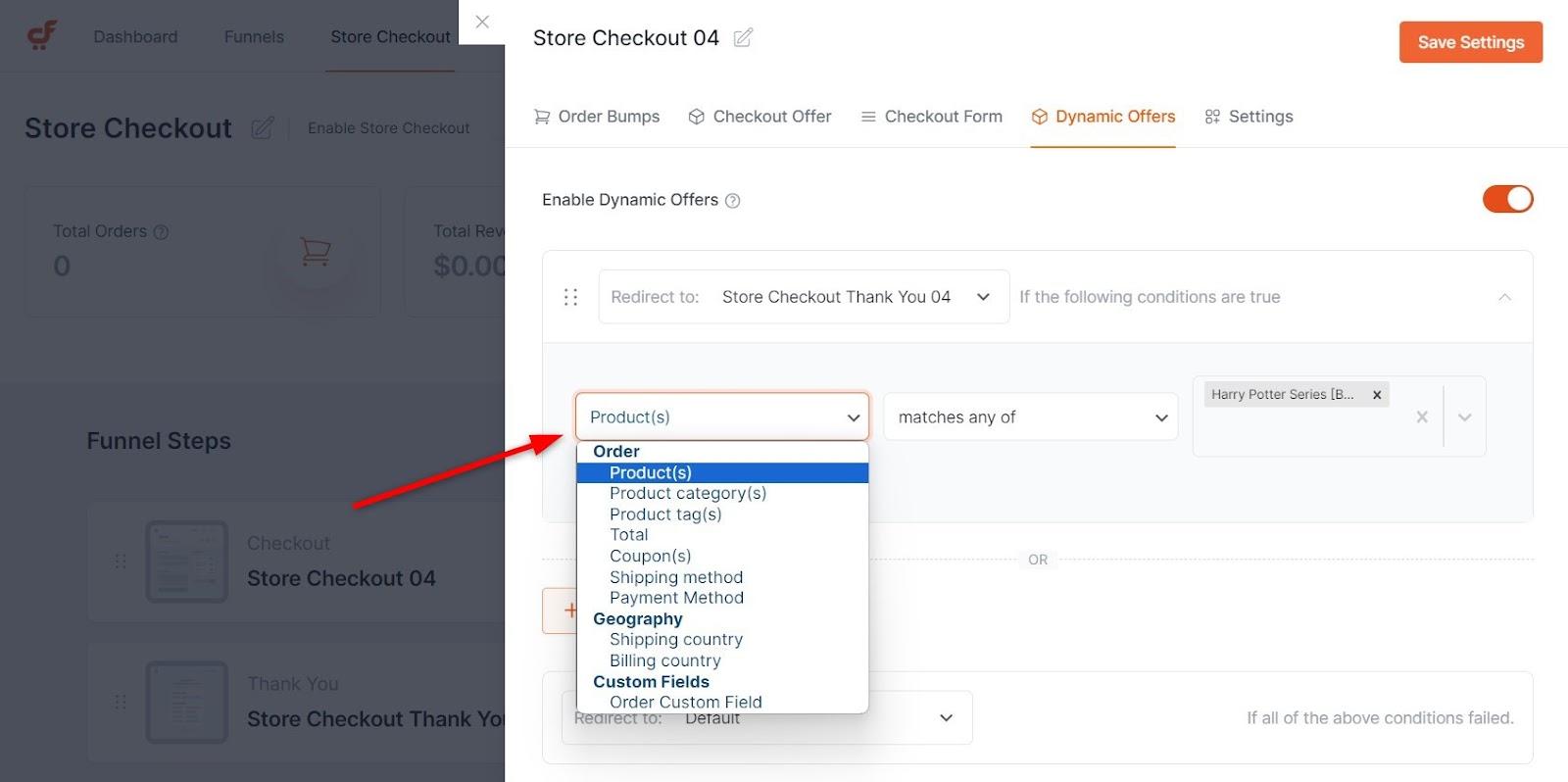The width and height of the screenshot is (1568, 782).
Task: Select Shipping method option
Action: coord(722,577)
